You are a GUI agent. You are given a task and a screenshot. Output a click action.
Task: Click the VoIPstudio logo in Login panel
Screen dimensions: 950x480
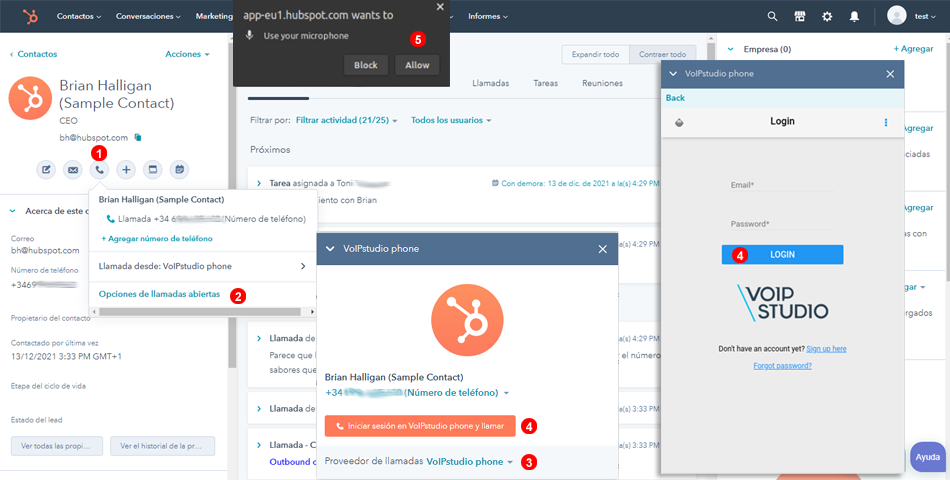pyautogui.click(x=782, y=302)
